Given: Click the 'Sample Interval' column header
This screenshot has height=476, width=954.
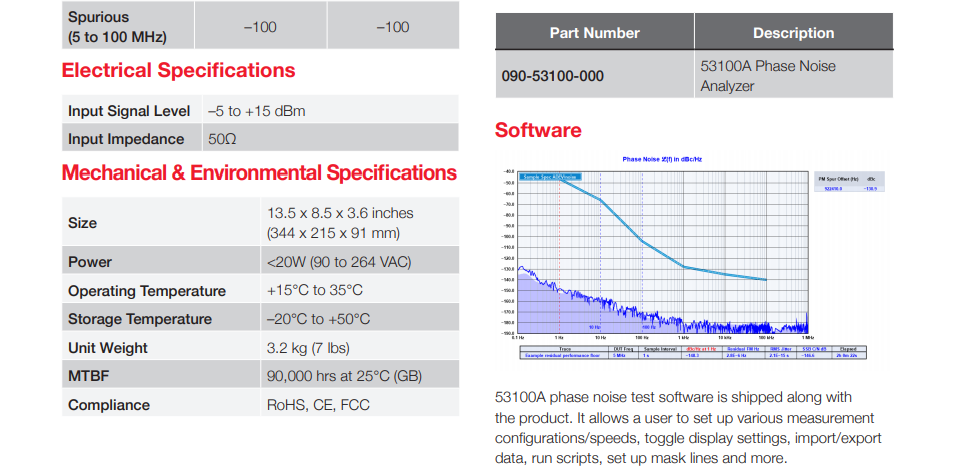Looking at the screenshot, I should [660, 349].
